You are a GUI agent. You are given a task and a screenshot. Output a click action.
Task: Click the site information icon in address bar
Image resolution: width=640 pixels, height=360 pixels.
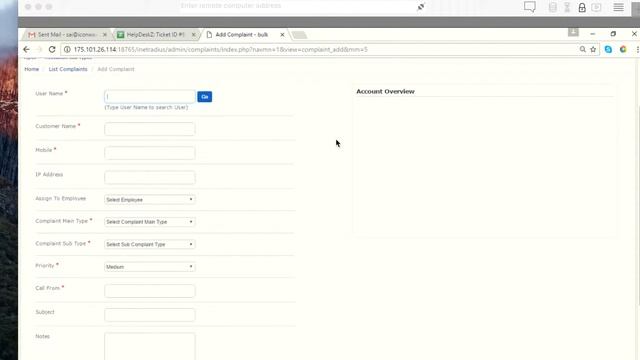67,49
